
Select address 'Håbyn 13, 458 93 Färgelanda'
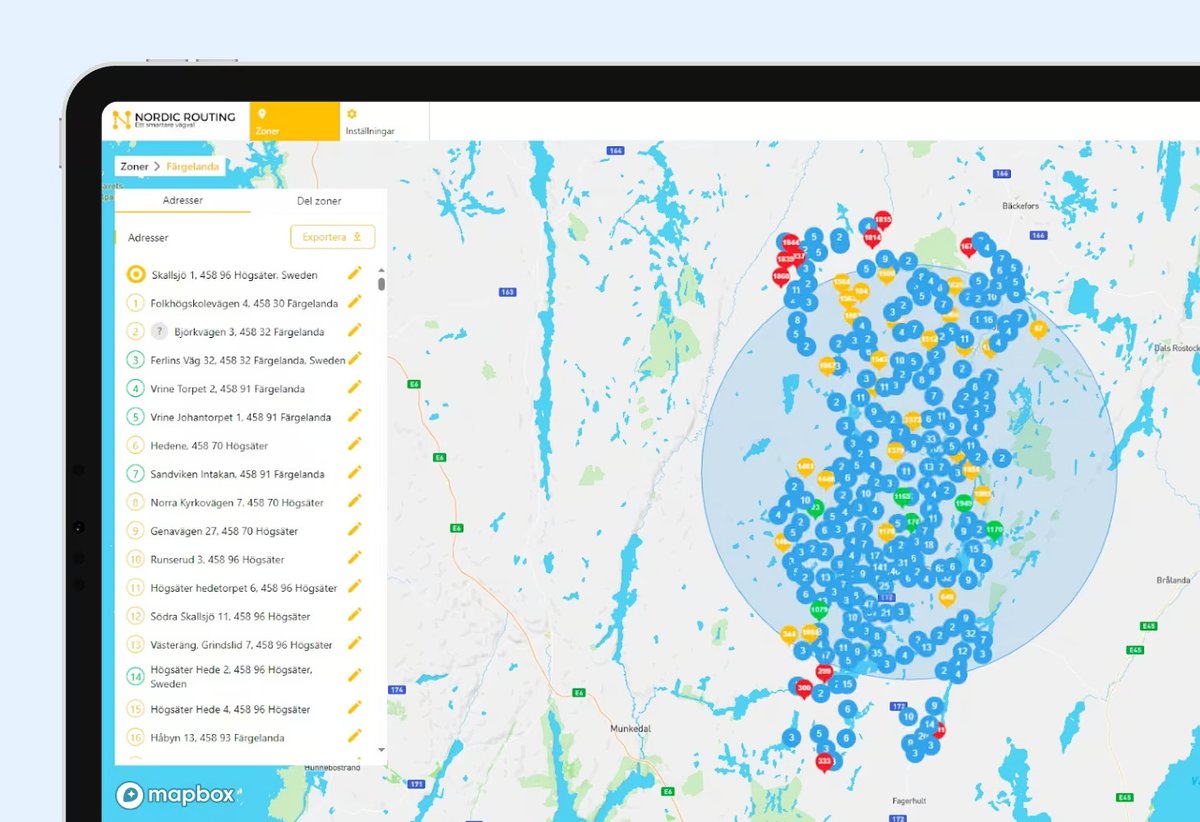(x=217, y=737)
